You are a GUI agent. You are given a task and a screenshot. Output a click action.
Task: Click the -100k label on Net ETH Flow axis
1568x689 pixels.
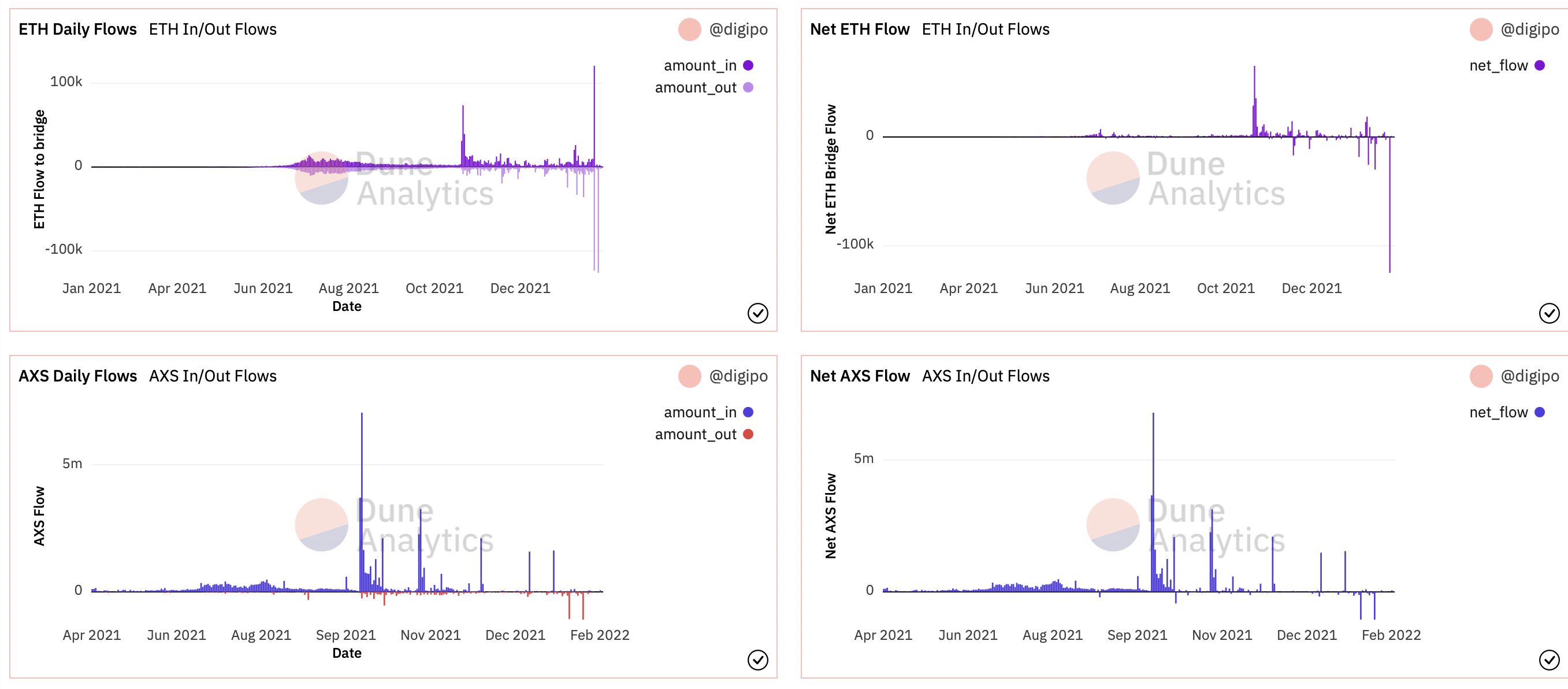(x=854, y=244)
